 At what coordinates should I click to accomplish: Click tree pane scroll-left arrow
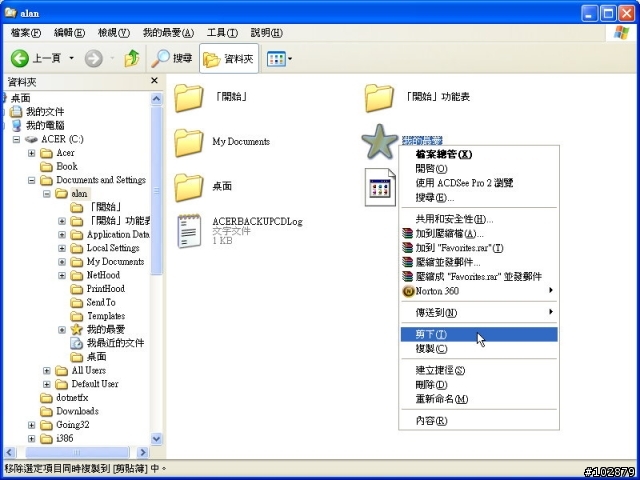pyautogui.click(x=10, y=452)
